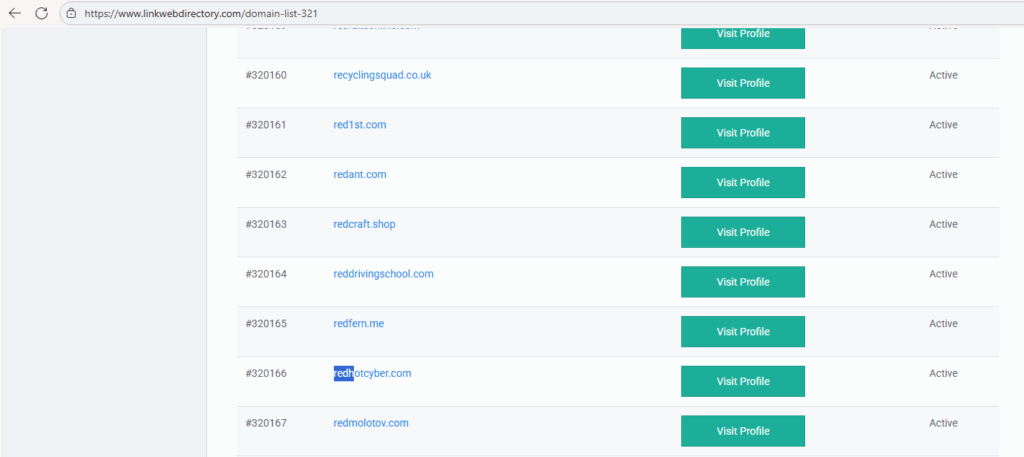The image size is (1024, 457).
Task: Select the #320165 row number
Action: point(266,323)
